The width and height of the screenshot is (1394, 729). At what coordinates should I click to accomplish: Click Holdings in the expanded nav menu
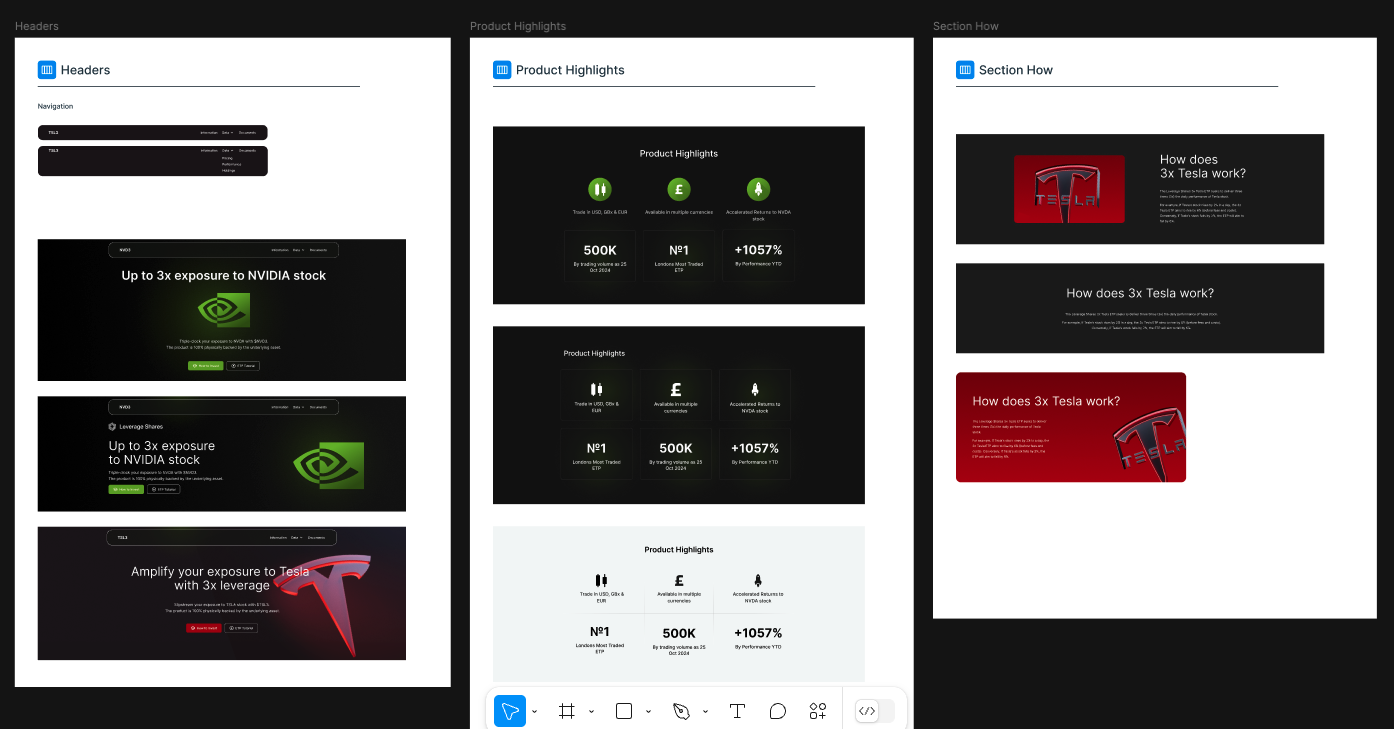(x=228, y=170)
